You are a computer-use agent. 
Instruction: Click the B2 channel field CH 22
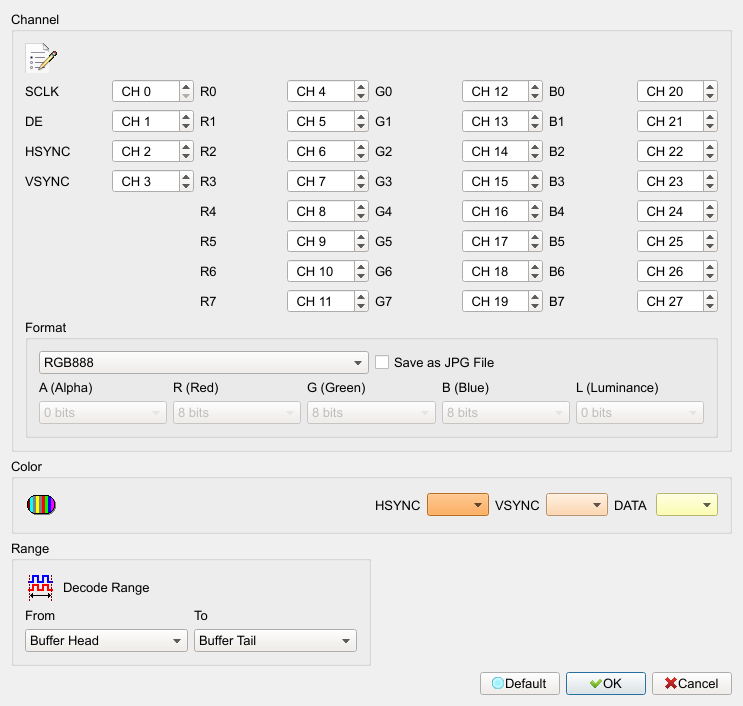[671, 152]
